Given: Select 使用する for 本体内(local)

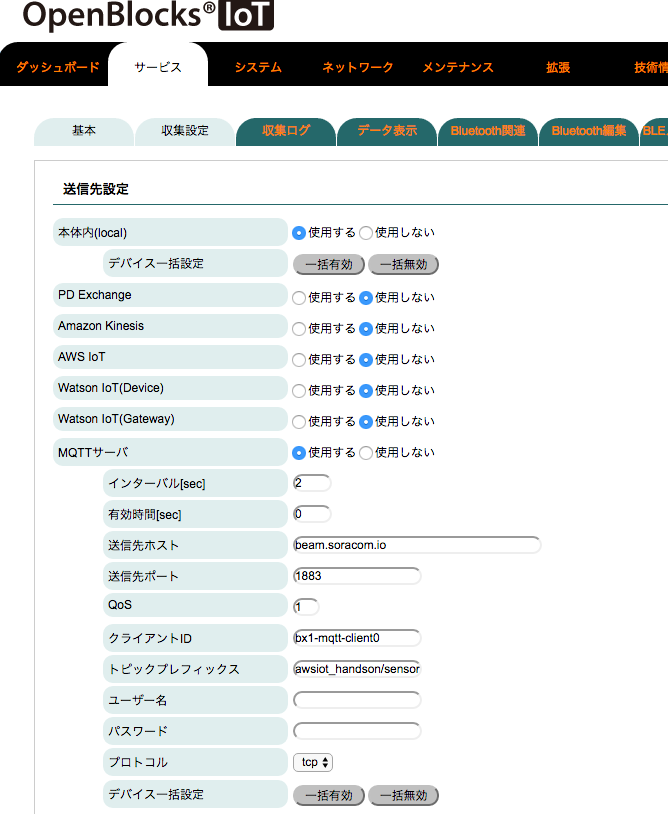Looking at the screenshot, I should [x=298, y=233].
